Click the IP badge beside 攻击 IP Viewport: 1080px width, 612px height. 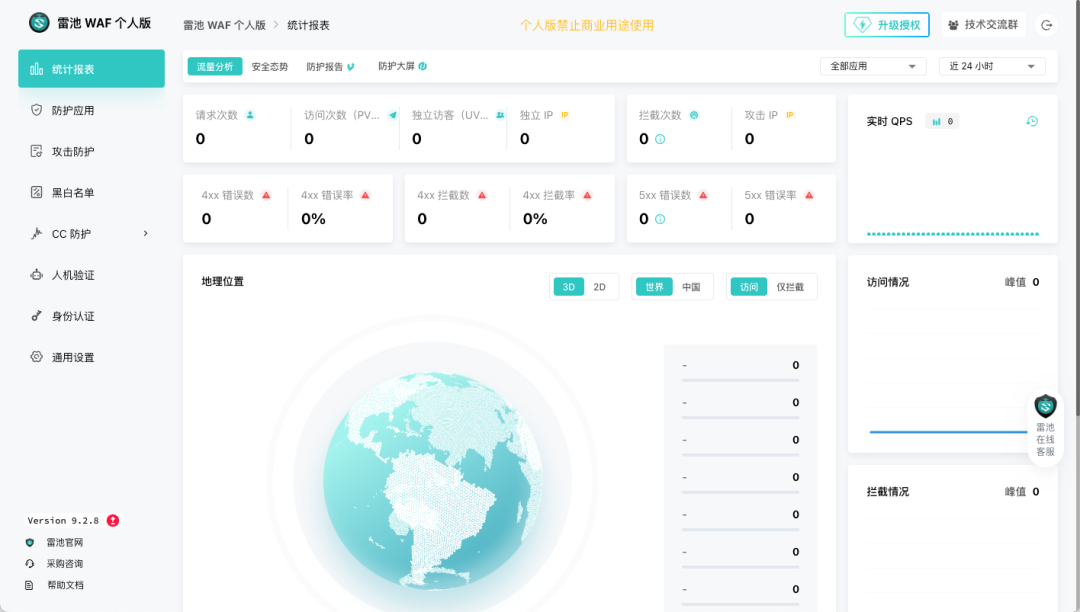click(790, 115)
